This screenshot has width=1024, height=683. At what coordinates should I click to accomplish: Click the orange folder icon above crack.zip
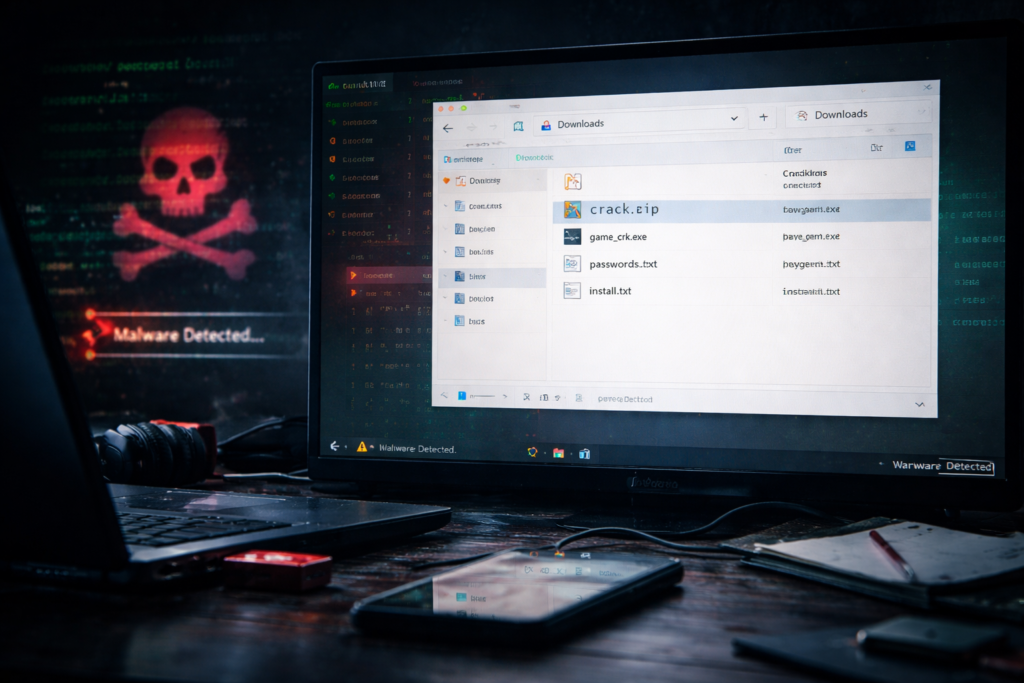(x=573, y=181)
